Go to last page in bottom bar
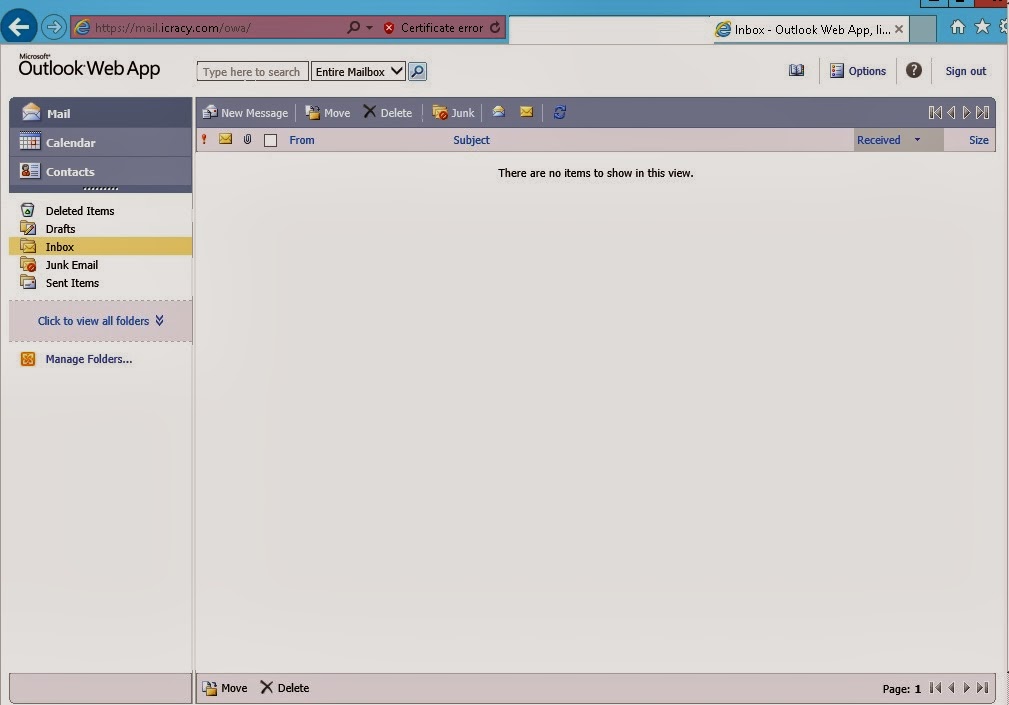This screenshot has height=705, width=1009. [x=982, y=688]
